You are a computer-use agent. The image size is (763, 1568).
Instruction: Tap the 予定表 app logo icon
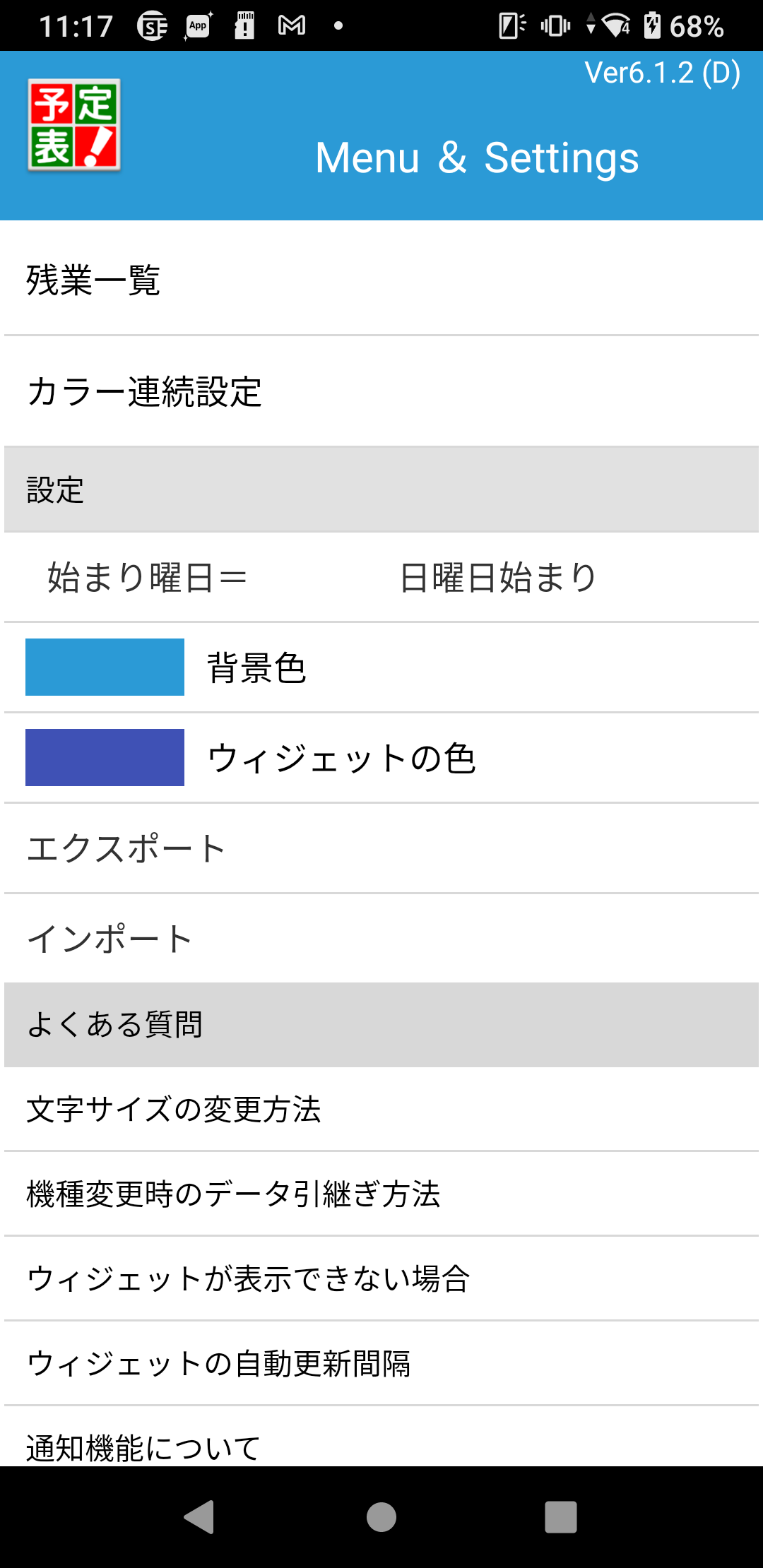pos(74,125)
